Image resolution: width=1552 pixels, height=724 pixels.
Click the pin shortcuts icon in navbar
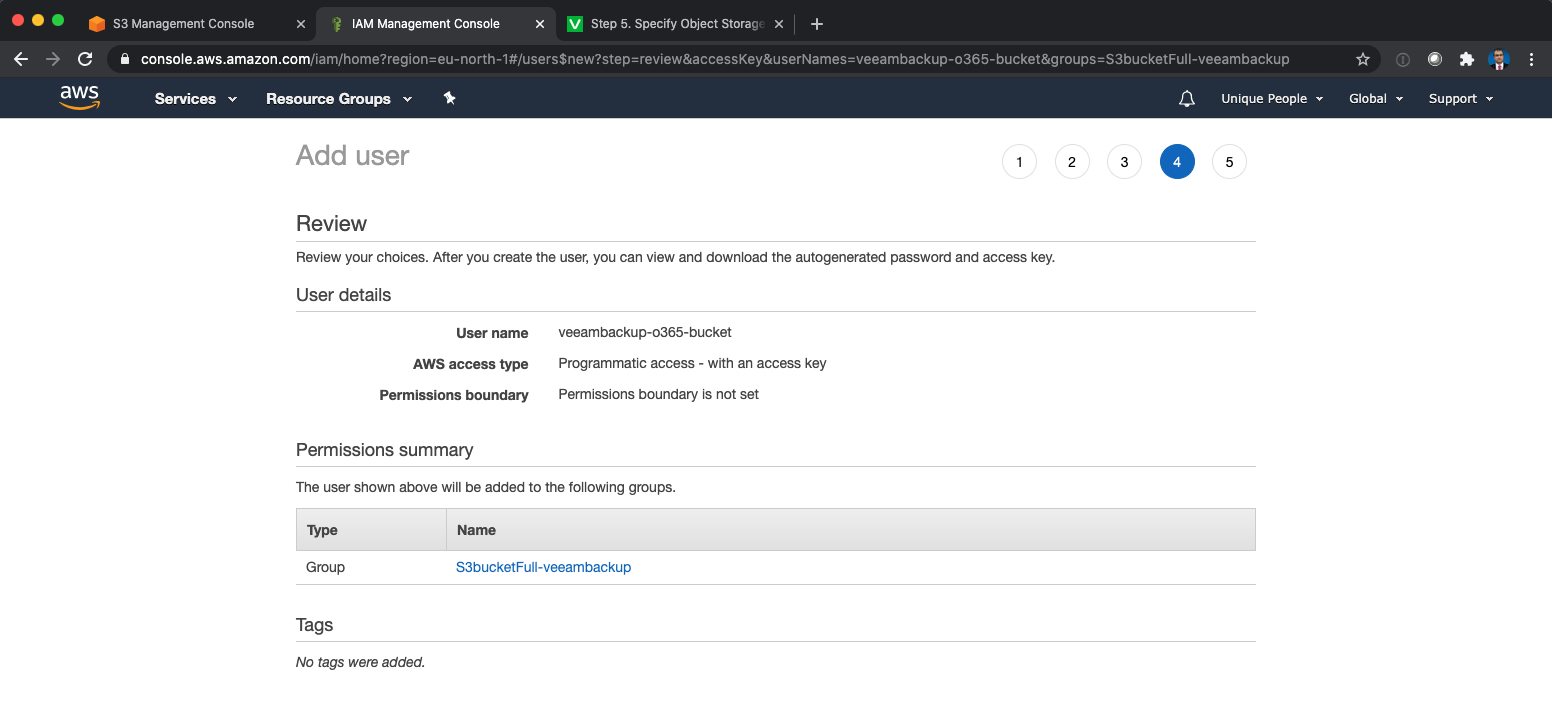pos(450,98)
